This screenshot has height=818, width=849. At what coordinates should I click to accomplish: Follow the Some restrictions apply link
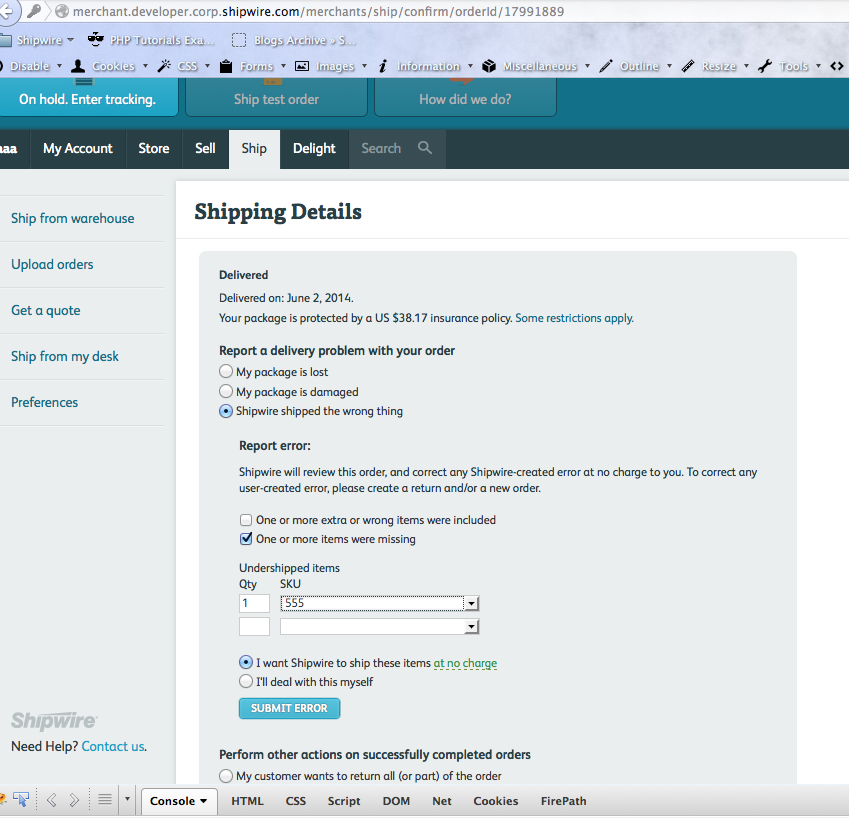574,318
